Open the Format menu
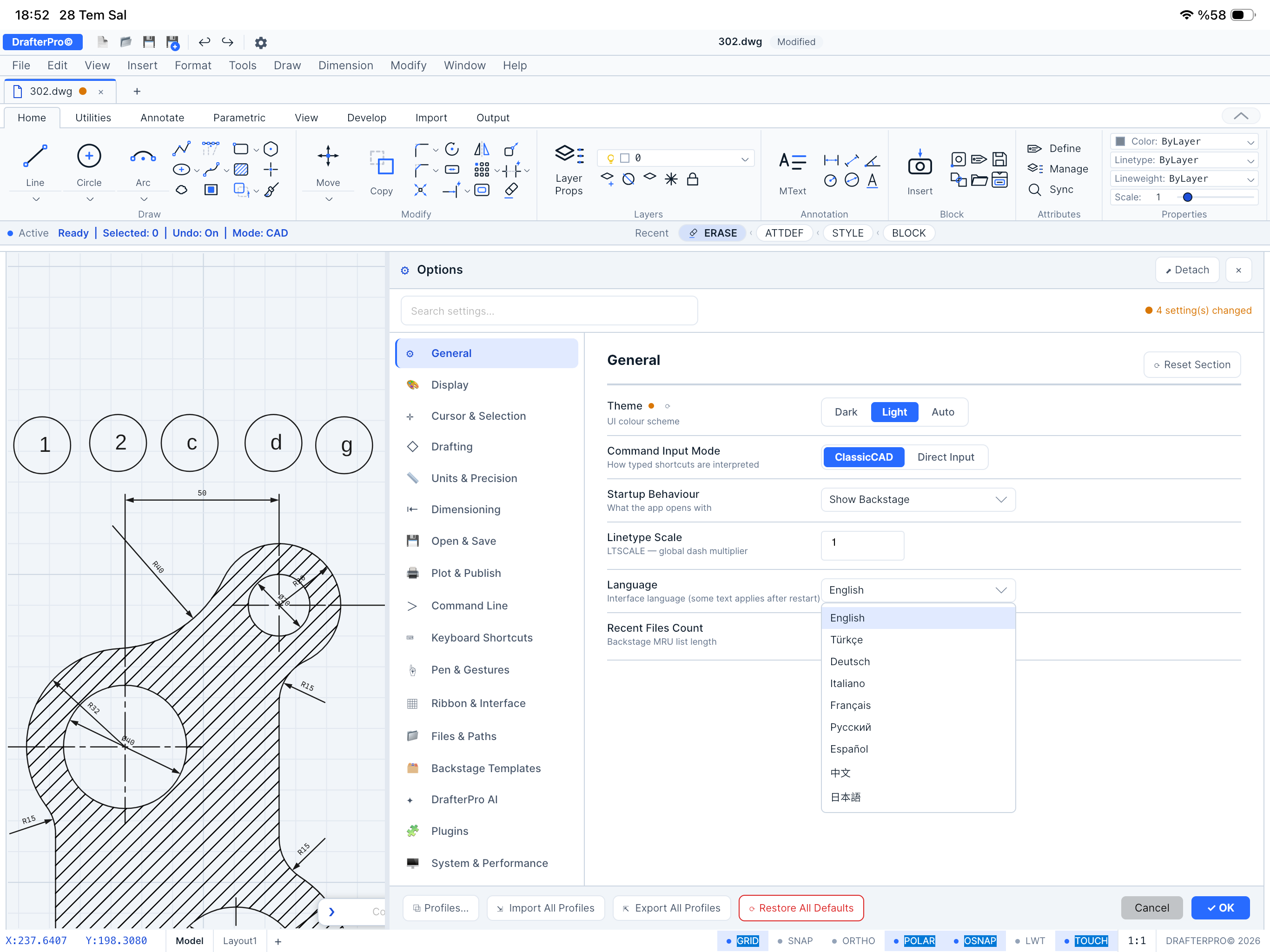 (193, 66)
